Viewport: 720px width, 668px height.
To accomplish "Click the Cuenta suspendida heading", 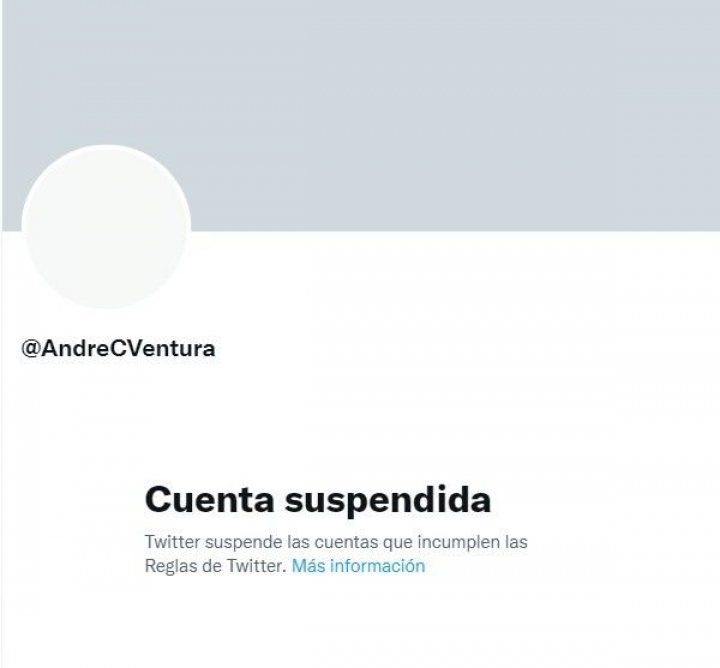I will [x=318, y=500].
